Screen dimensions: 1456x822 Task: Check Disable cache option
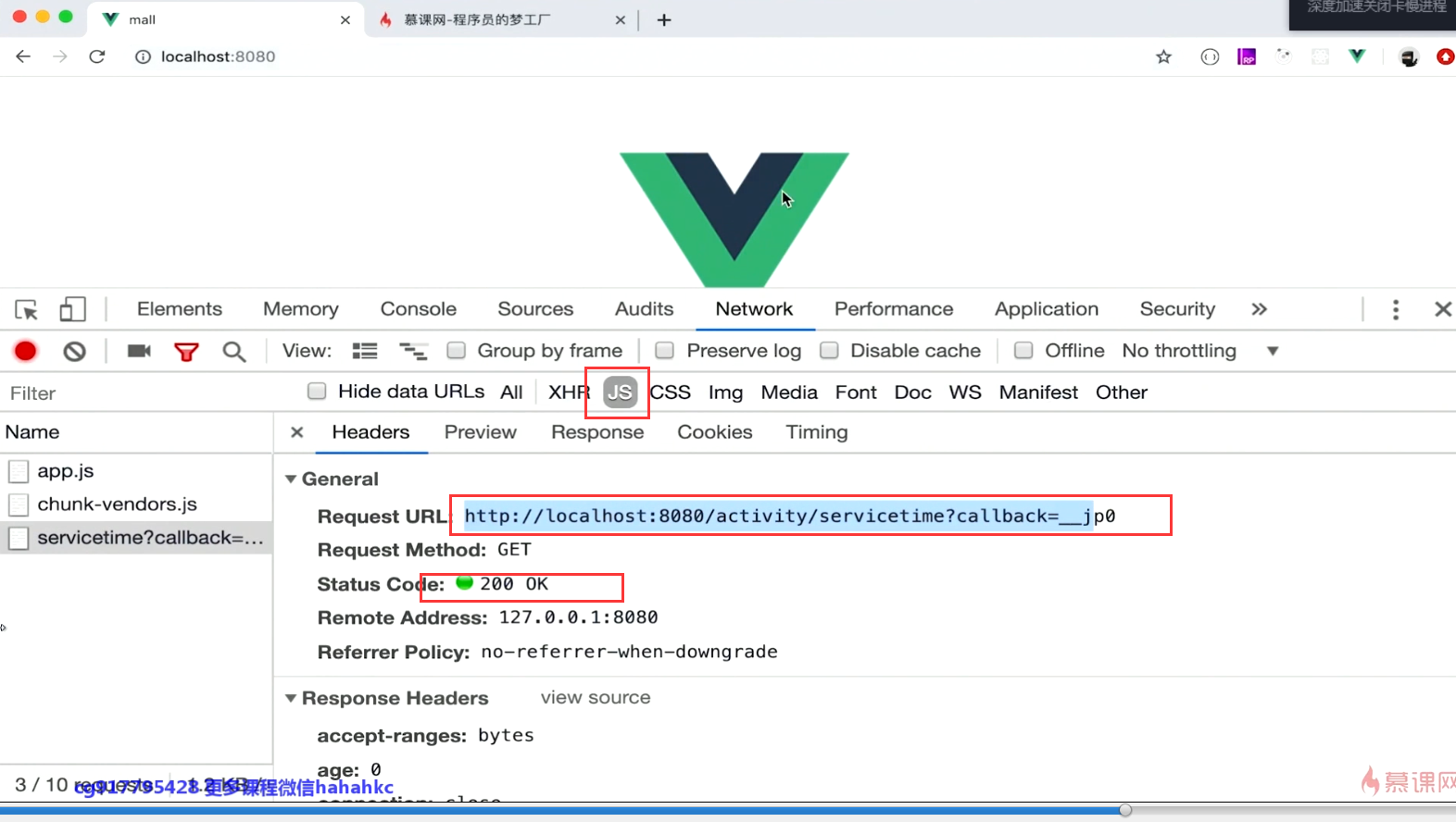(x=829, y=350)
